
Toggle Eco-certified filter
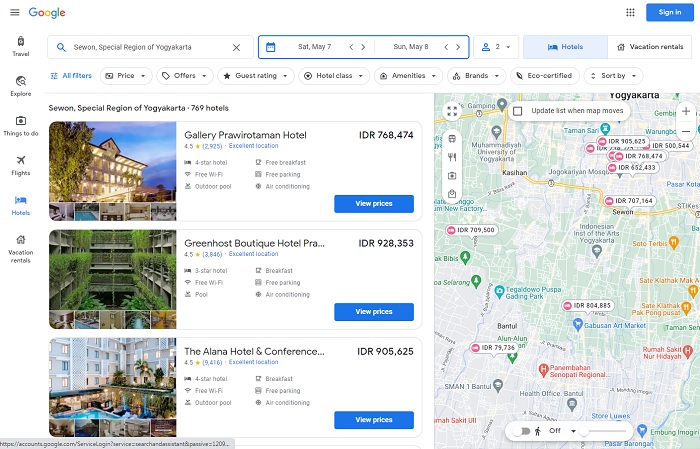545,76
